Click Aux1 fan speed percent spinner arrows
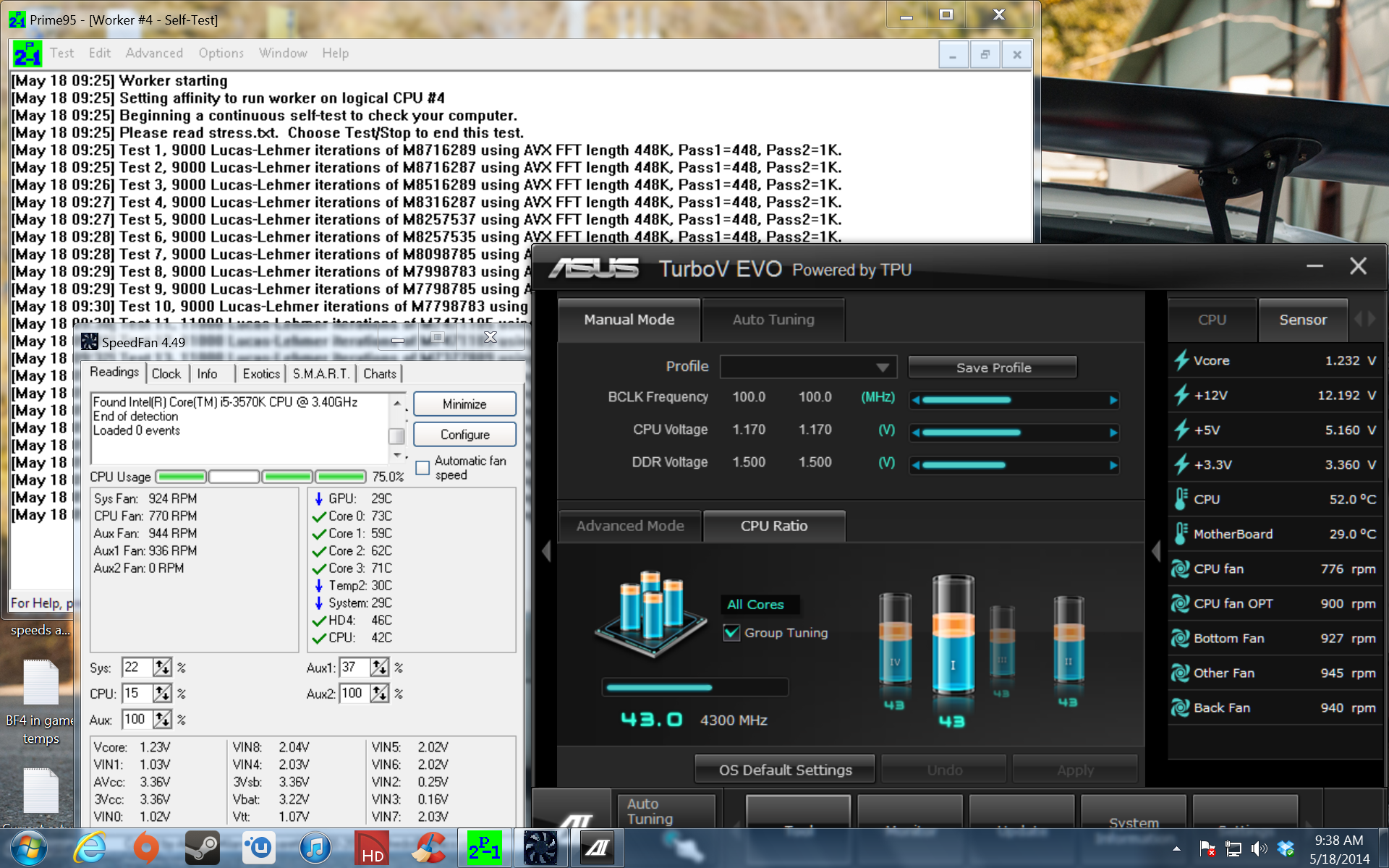Image resolution: width=1389 pixels, height=868 pixels. [379, 667]
